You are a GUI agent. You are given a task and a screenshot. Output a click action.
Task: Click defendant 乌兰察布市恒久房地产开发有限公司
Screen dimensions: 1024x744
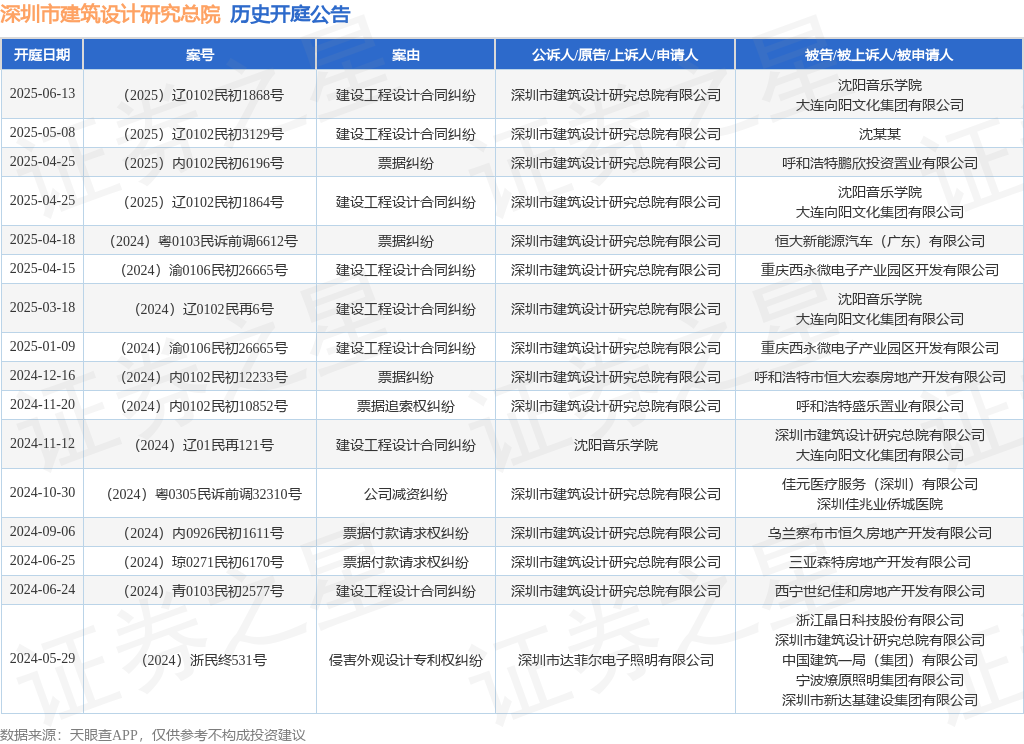coord(879,534)
